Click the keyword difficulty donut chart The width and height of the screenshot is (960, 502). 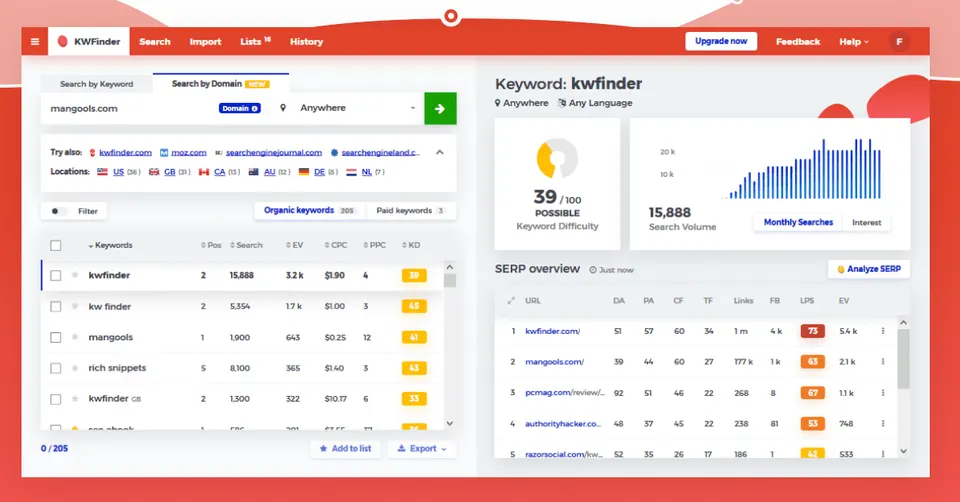[557, 158]
